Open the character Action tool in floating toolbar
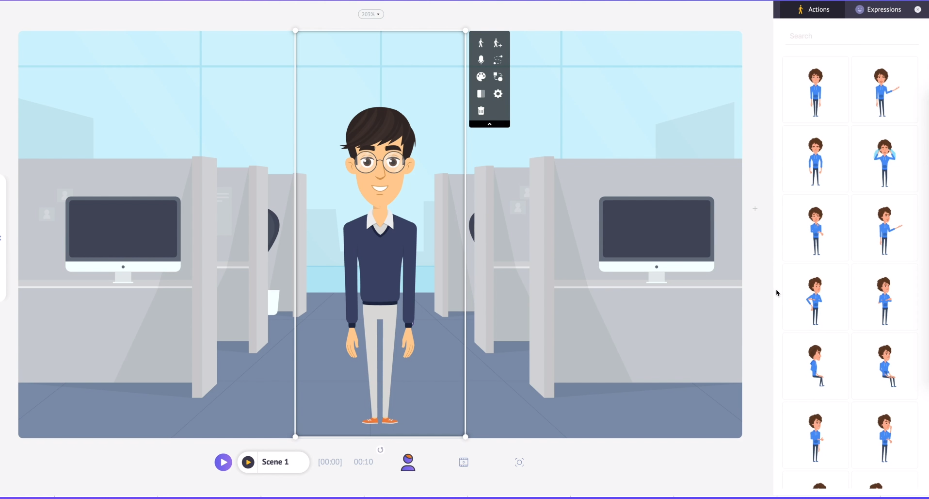This screenshot has width=929, height=499. coord(481,43)
